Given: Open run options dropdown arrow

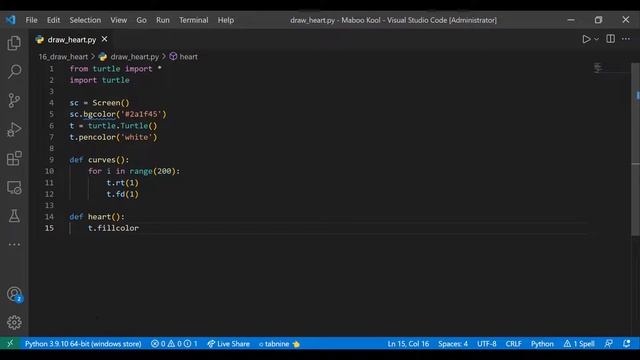Looking at the screenshot, I should 596,39.
